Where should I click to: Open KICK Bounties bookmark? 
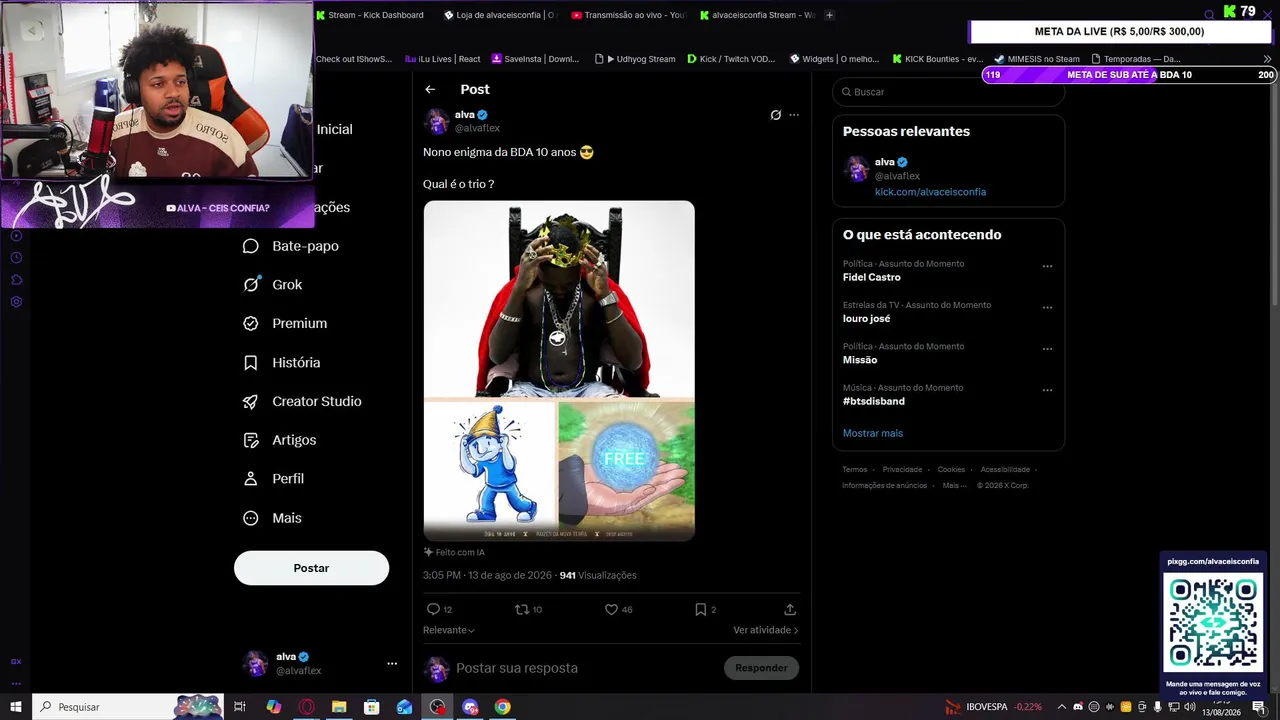[x=938, y=59]
